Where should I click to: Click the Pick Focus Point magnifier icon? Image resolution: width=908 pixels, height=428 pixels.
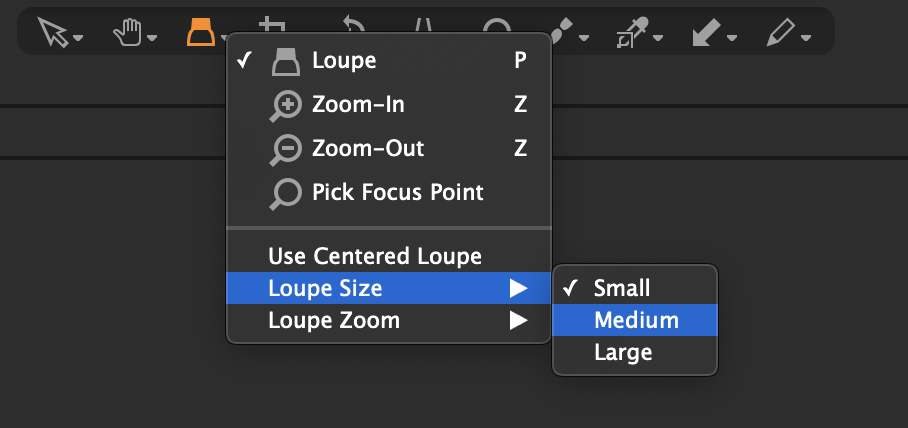pyautogui.click(x=285, y=194)
